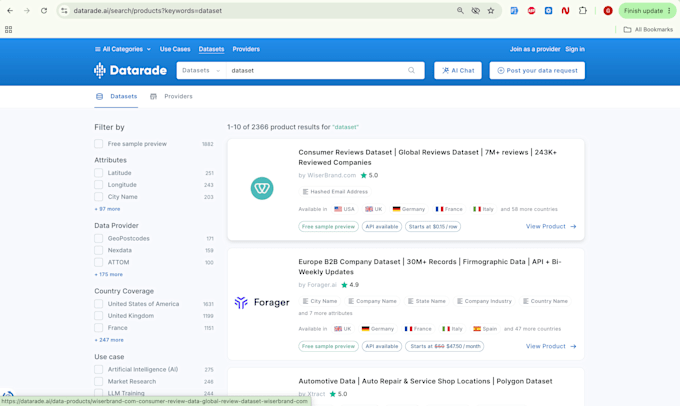The width and height of the screenshot is (680, 406).
Task: Check the ATTOM provider filter
Action: click(x=98, y=262)
